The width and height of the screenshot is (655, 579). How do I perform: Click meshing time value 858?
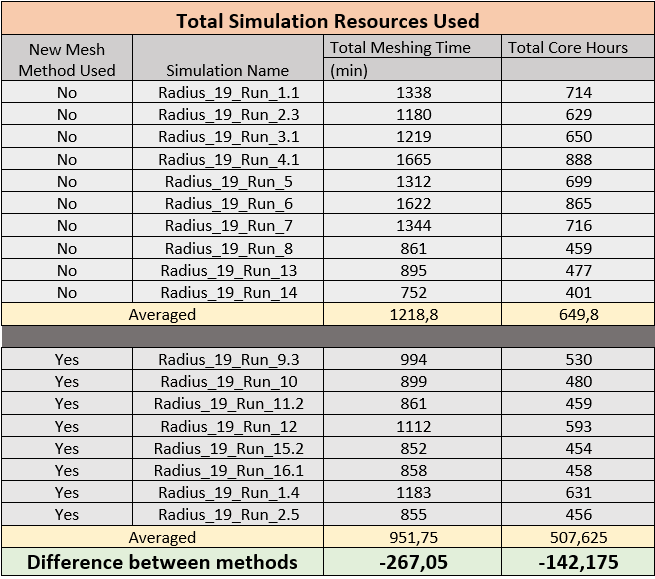pyautogui.click(x=414, y=470)
